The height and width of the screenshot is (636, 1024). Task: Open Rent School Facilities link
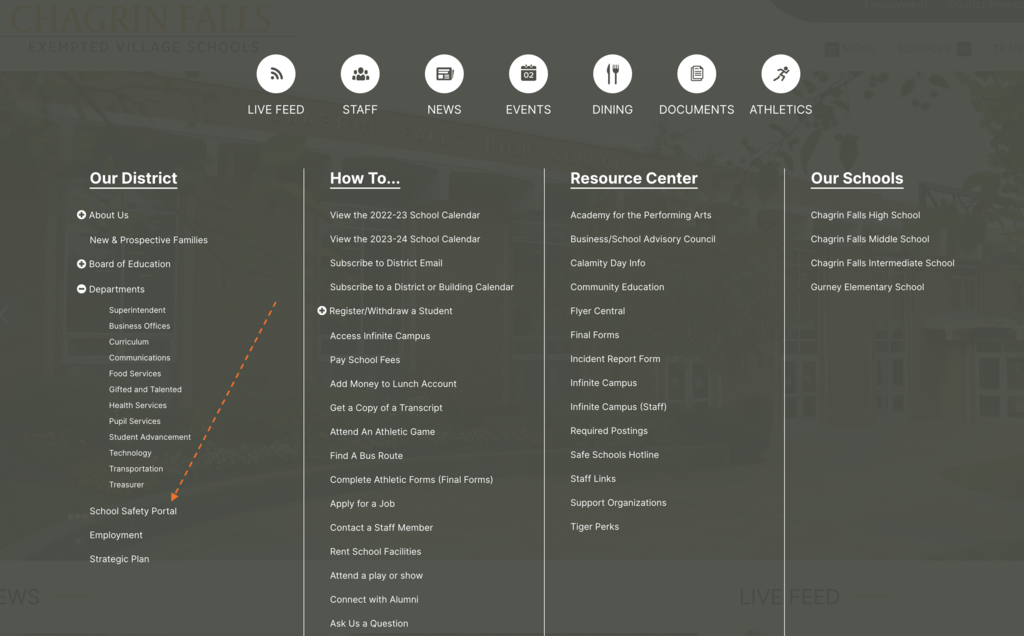point(375,552)
